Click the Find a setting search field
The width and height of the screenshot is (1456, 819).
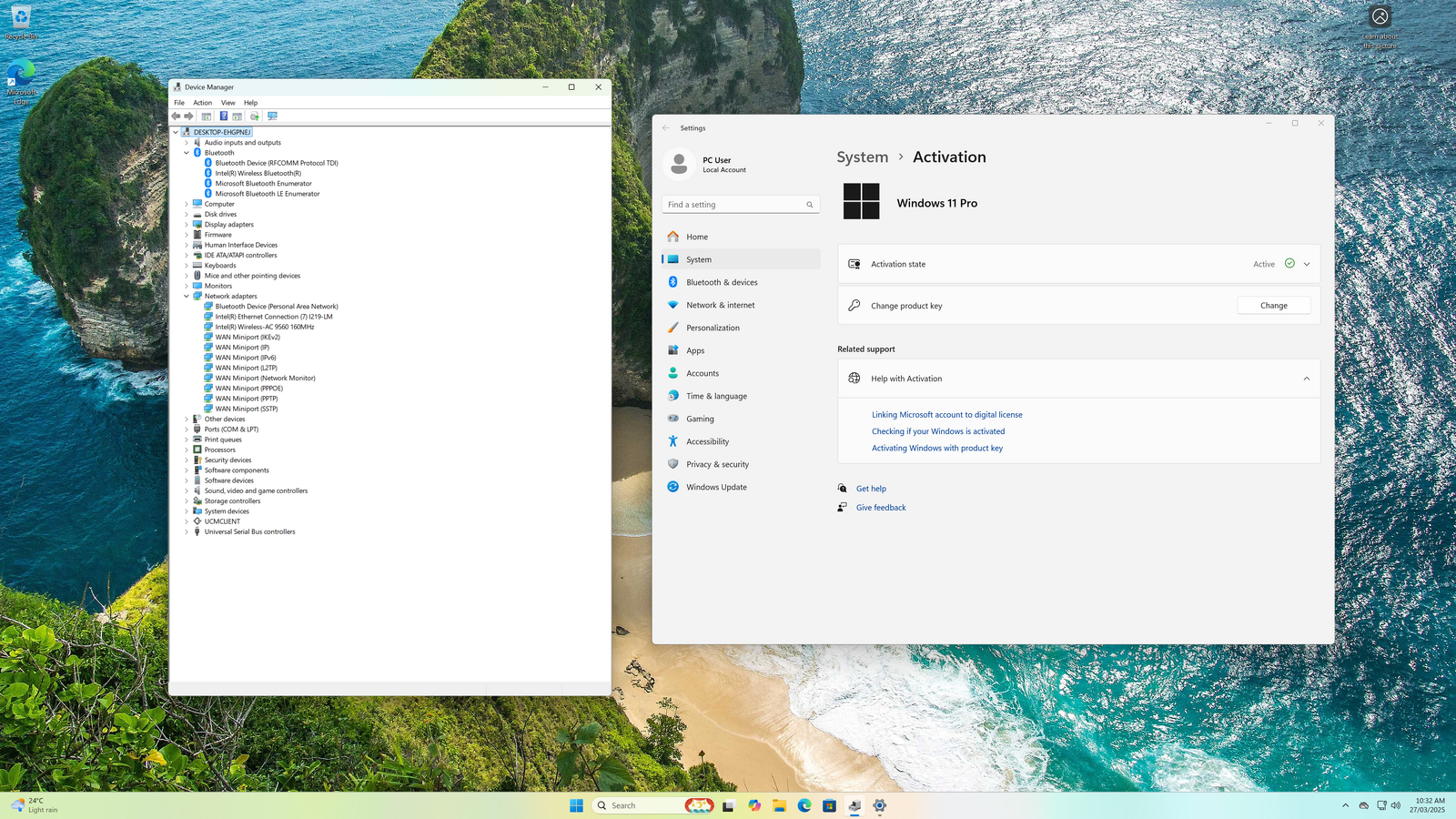tap(741, 205)
